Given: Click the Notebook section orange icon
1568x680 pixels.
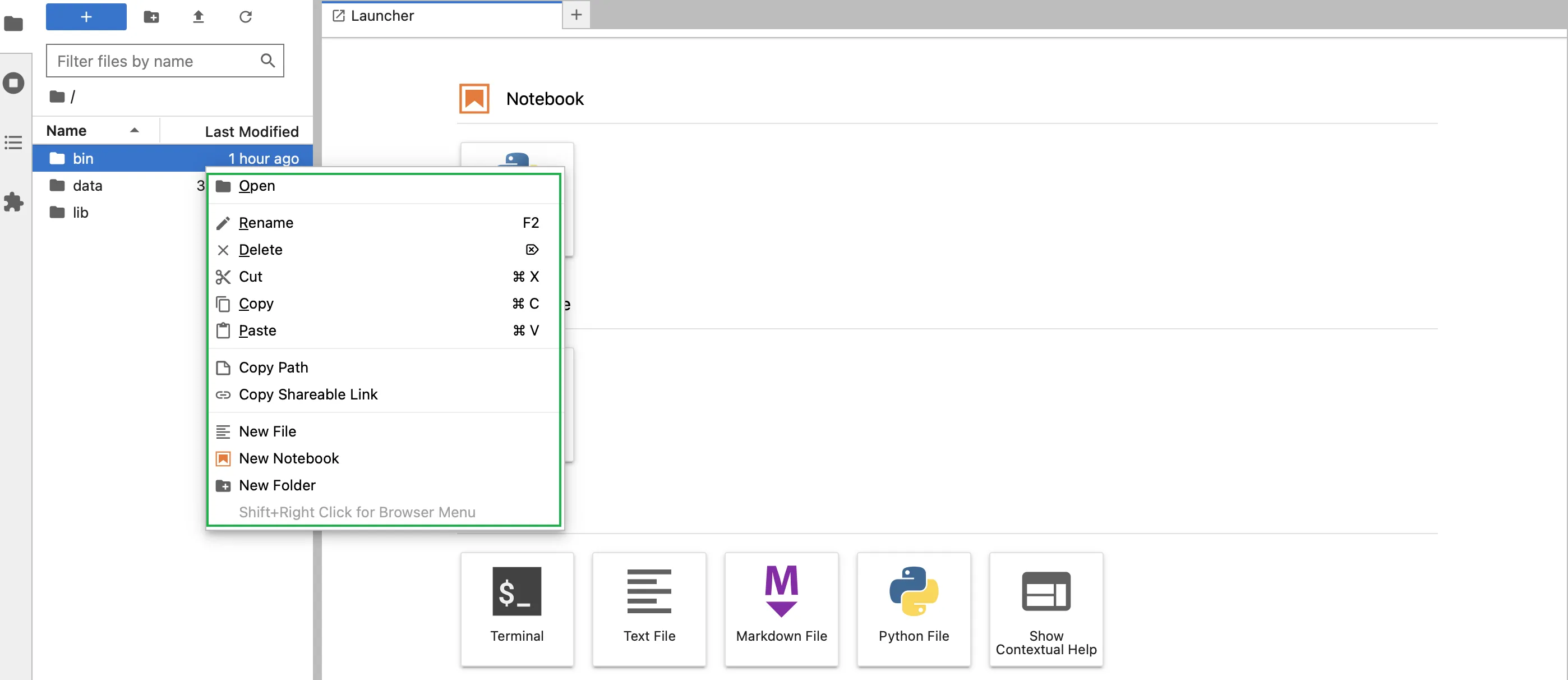Looking at the screenshot, I should [x=474, y=99].
